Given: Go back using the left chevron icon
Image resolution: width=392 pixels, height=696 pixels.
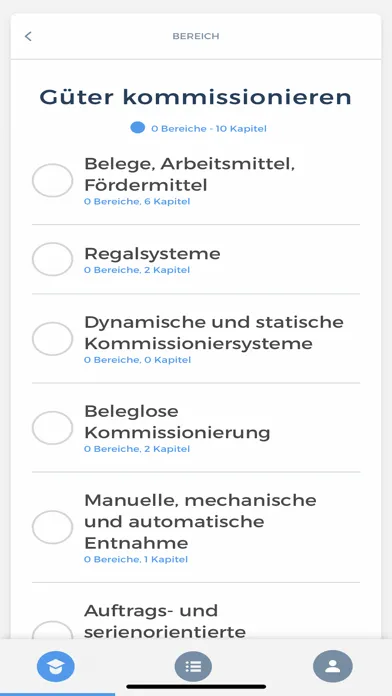Looking at the screenshot, I should (x=28, y=36).
